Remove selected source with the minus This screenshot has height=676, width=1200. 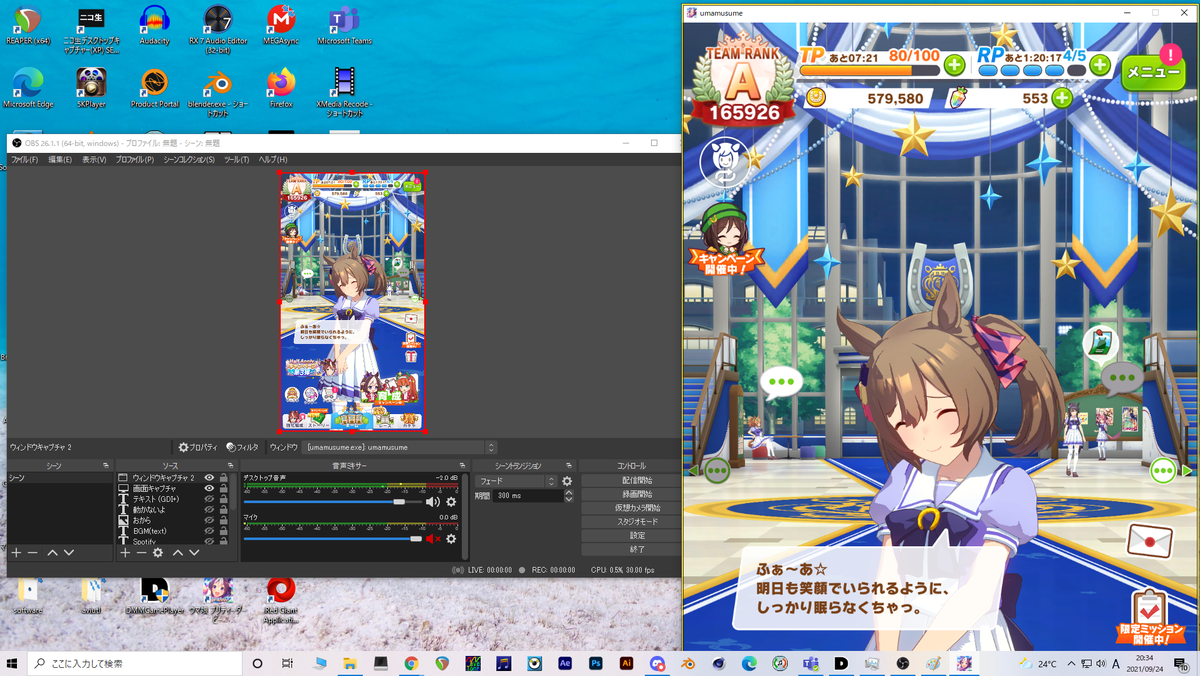[141, 552]
